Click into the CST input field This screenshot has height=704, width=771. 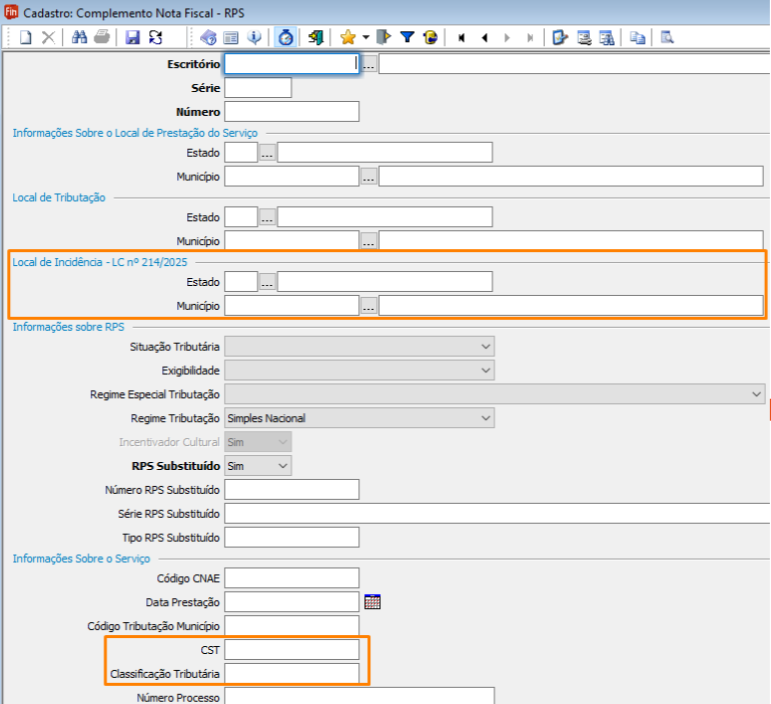(291, 649)
